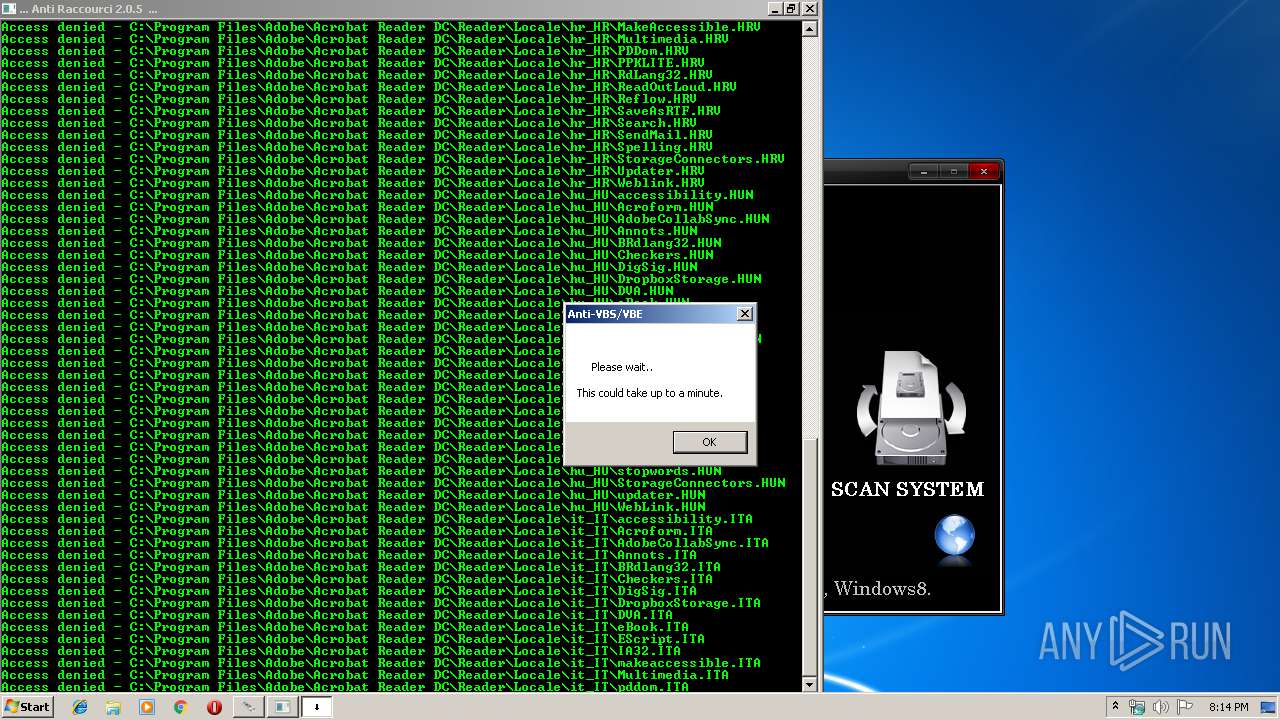Launch Internet Explorer from the taskbar
1280x720 pixels.
[81, 707]
